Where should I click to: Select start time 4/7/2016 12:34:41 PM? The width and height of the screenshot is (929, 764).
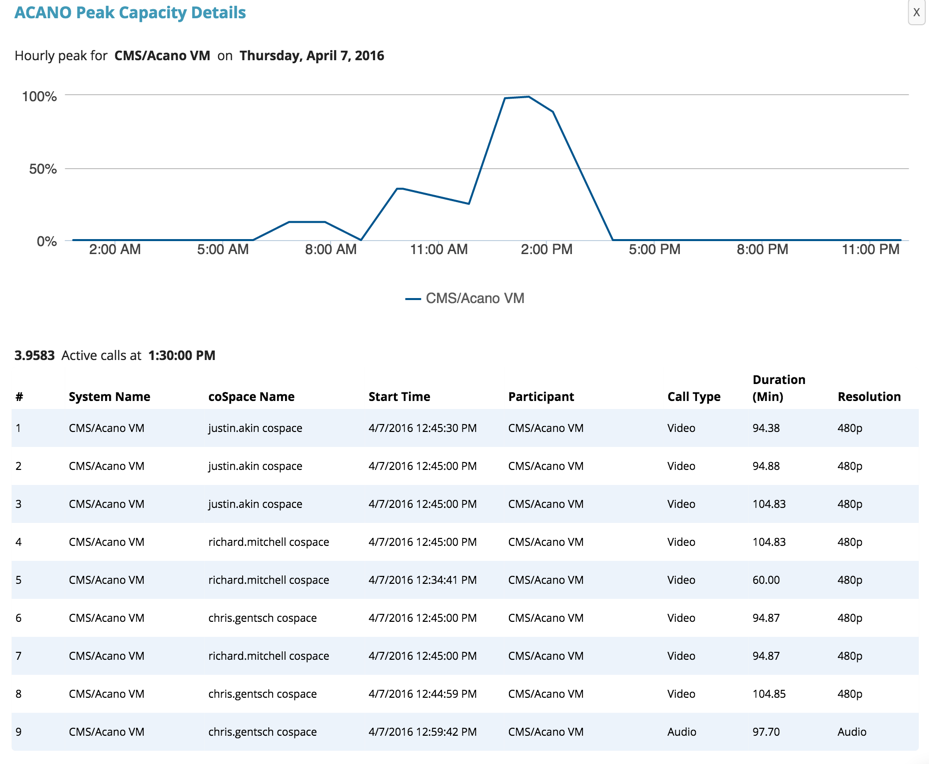coord(422,580)
